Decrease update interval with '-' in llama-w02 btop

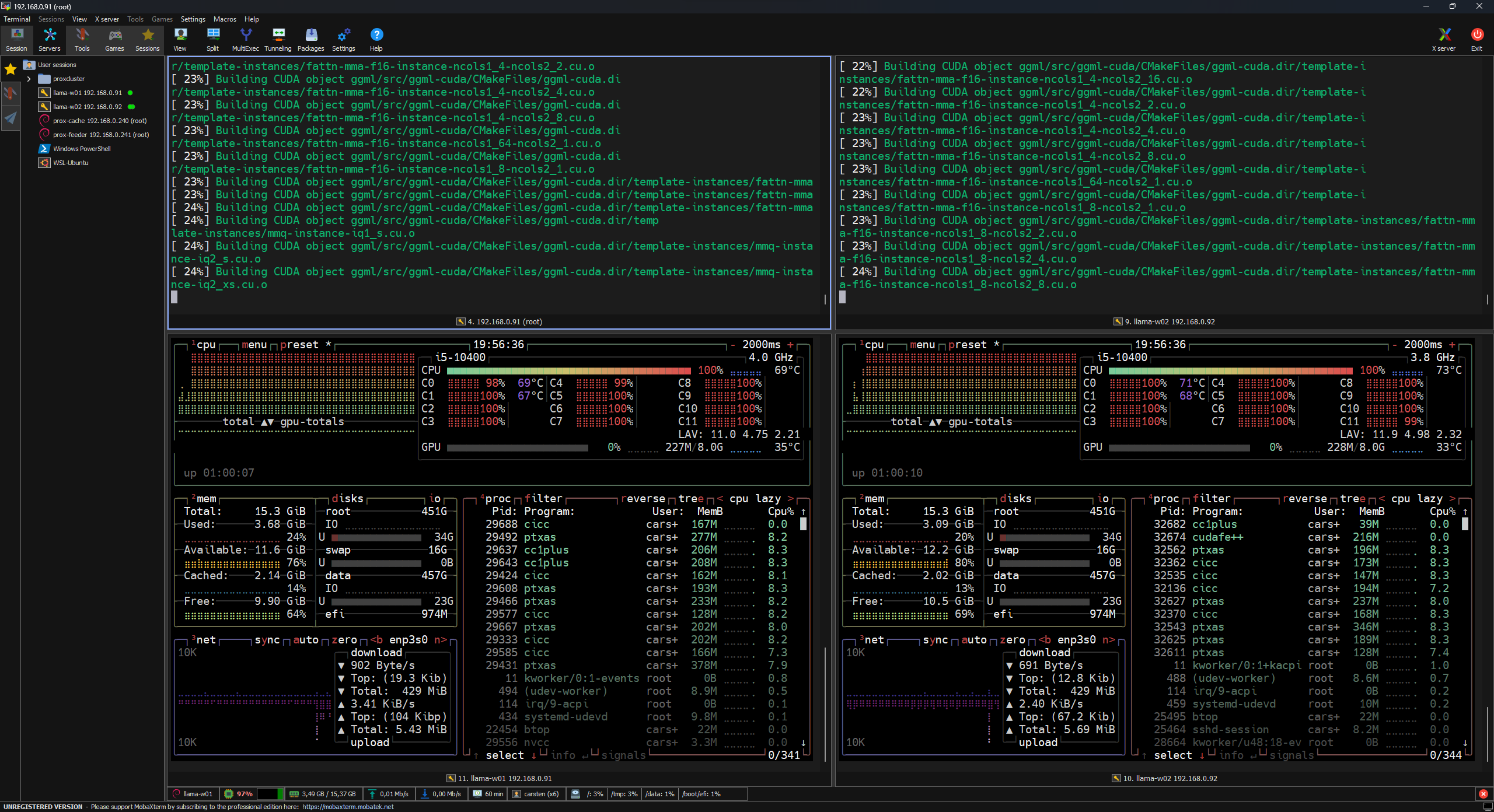point(1395,345)
